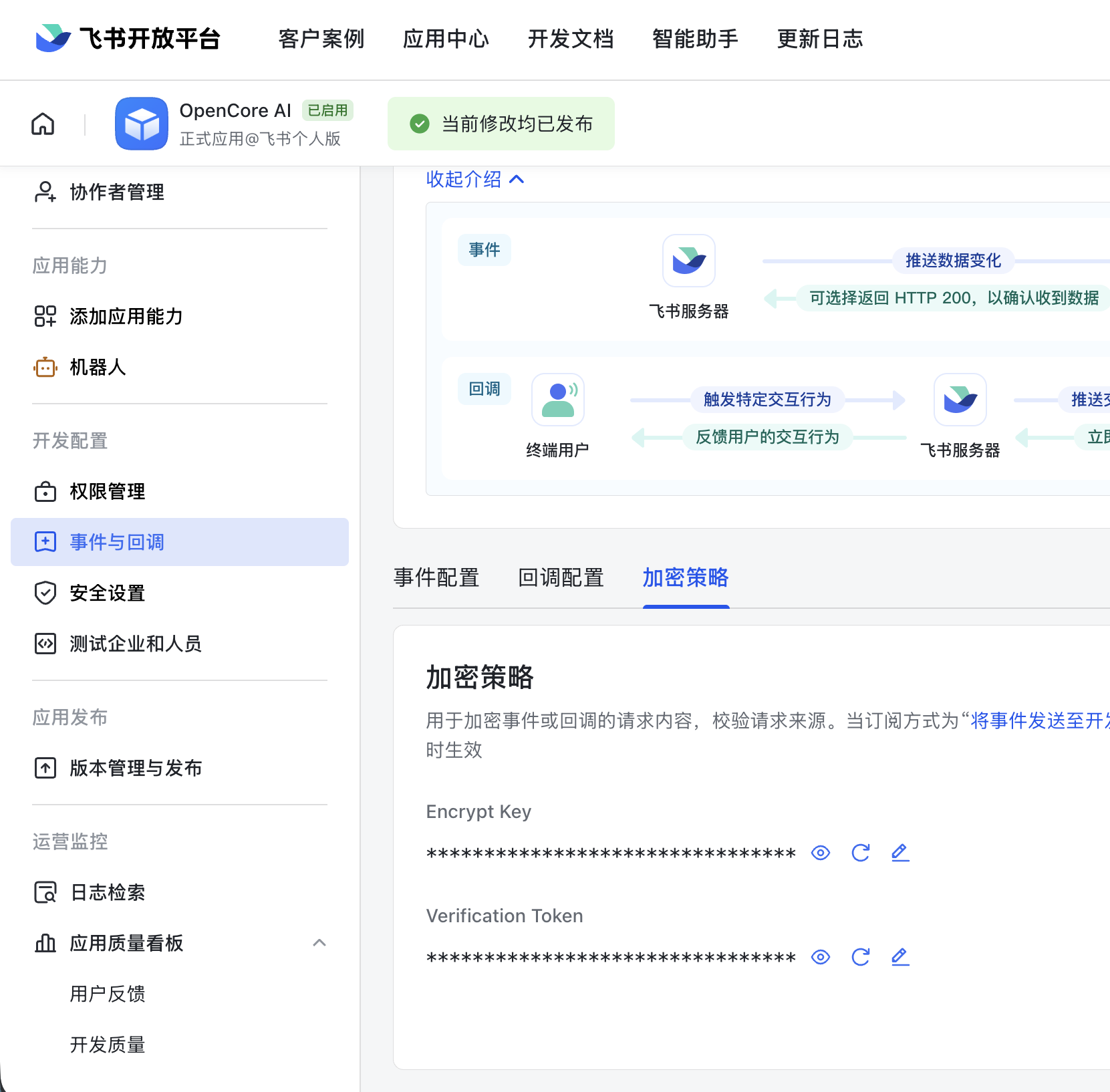Reveal the Encrypt Key with eye icon
Viewport: 1110px width, 1092px height.
(821, 853)
